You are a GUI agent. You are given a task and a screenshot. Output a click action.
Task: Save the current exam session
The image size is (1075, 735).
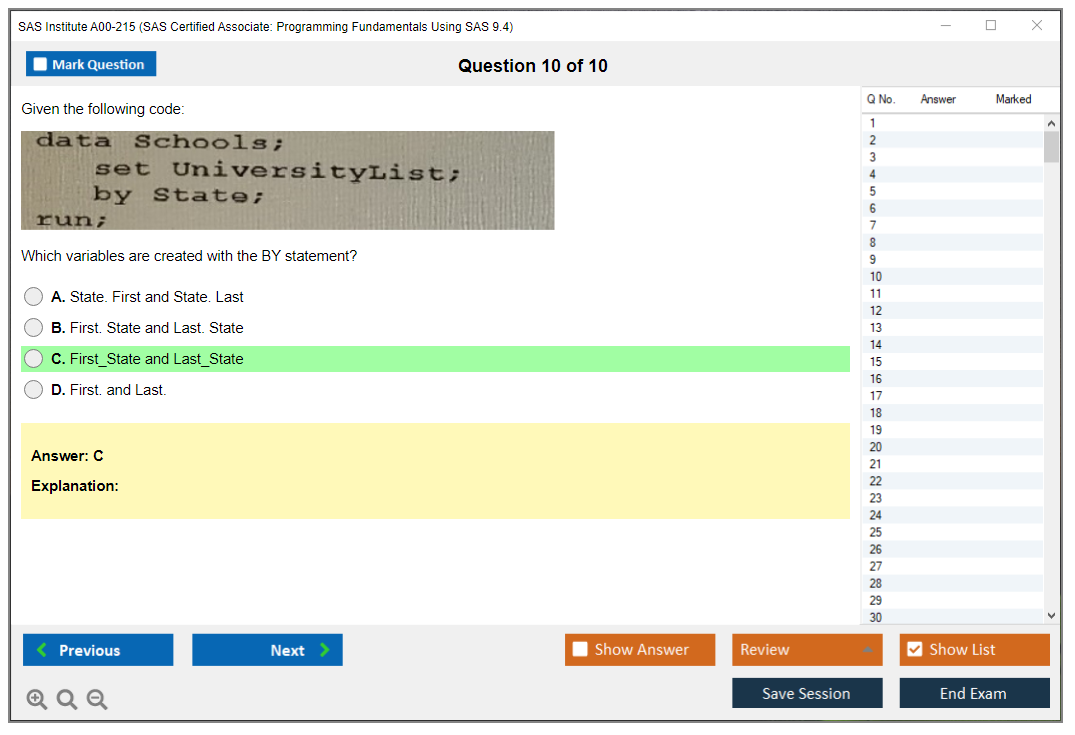coord(807,693)
